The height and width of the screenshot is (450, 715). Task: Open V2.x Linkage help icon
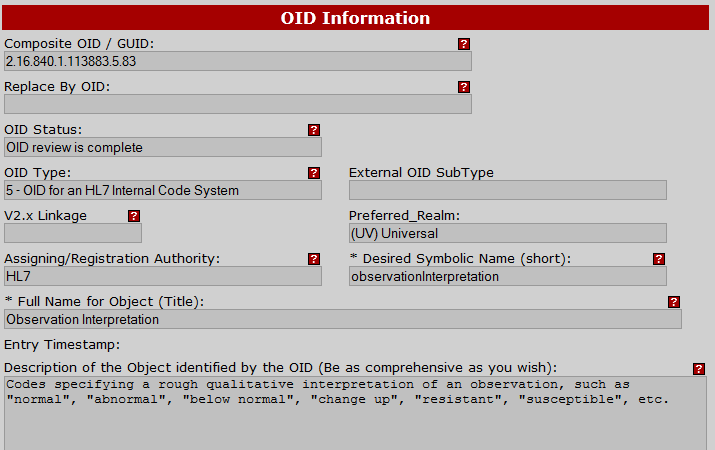134,216
